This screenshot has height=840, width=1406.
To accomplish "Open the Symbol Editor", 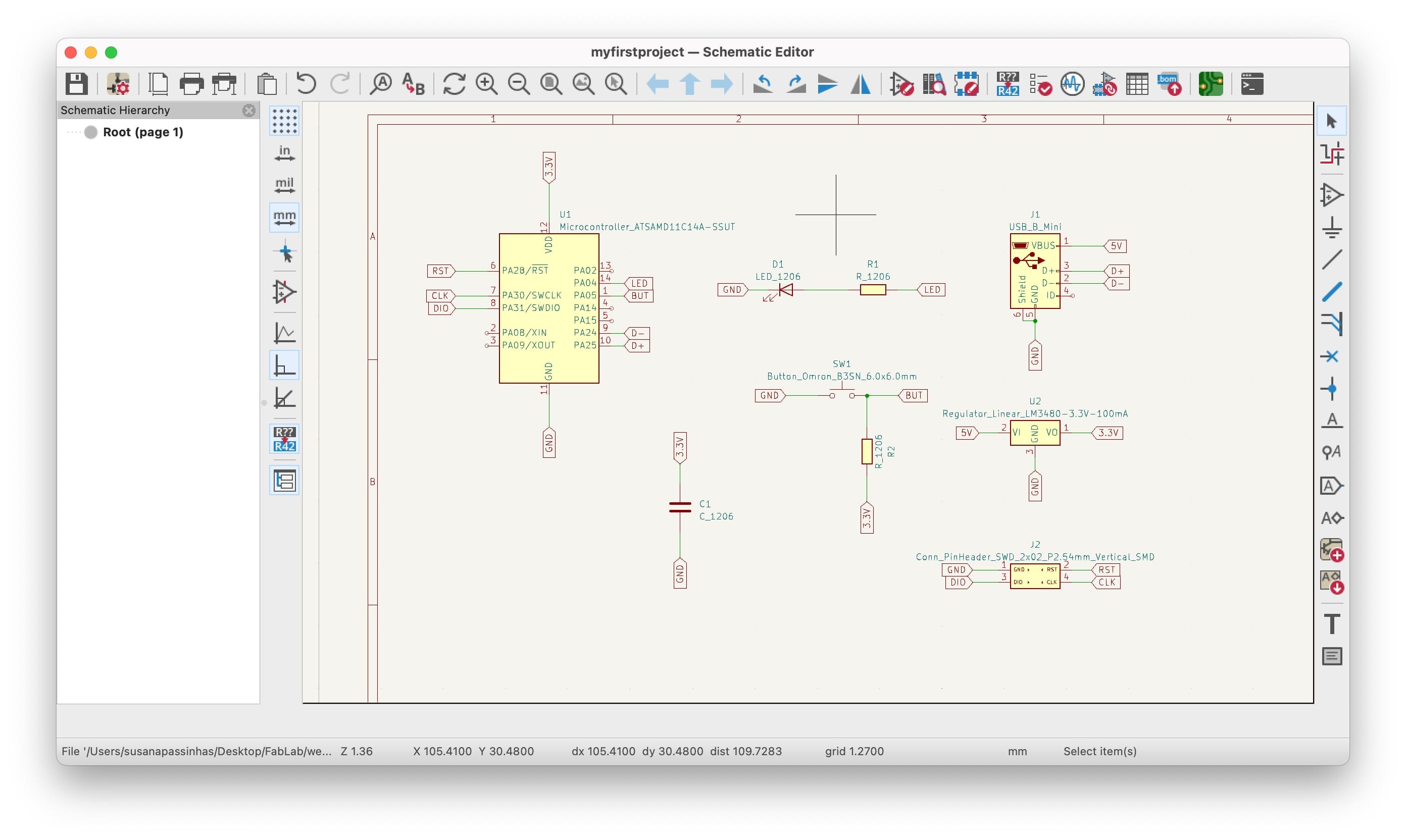I will (901, 84).
